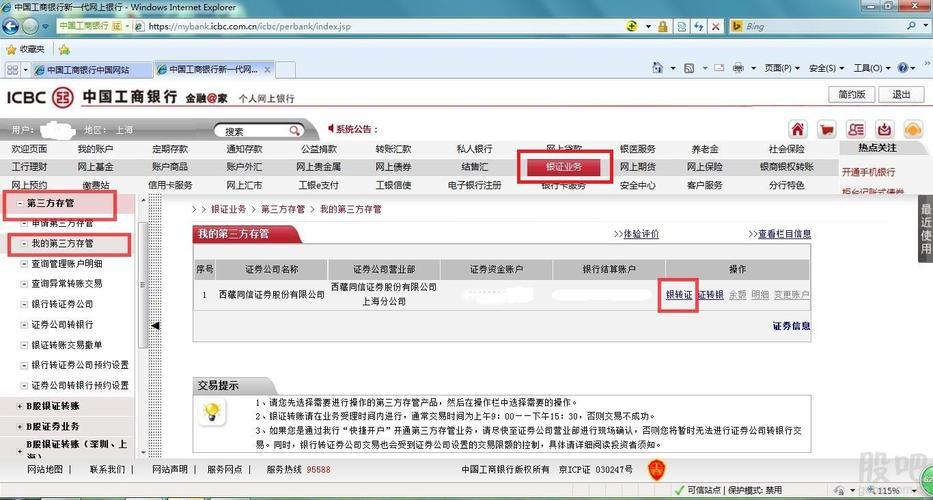Open the address bar URL history dropdown
This screenshot has height=500, width=933.
click(x=649, y=26)
